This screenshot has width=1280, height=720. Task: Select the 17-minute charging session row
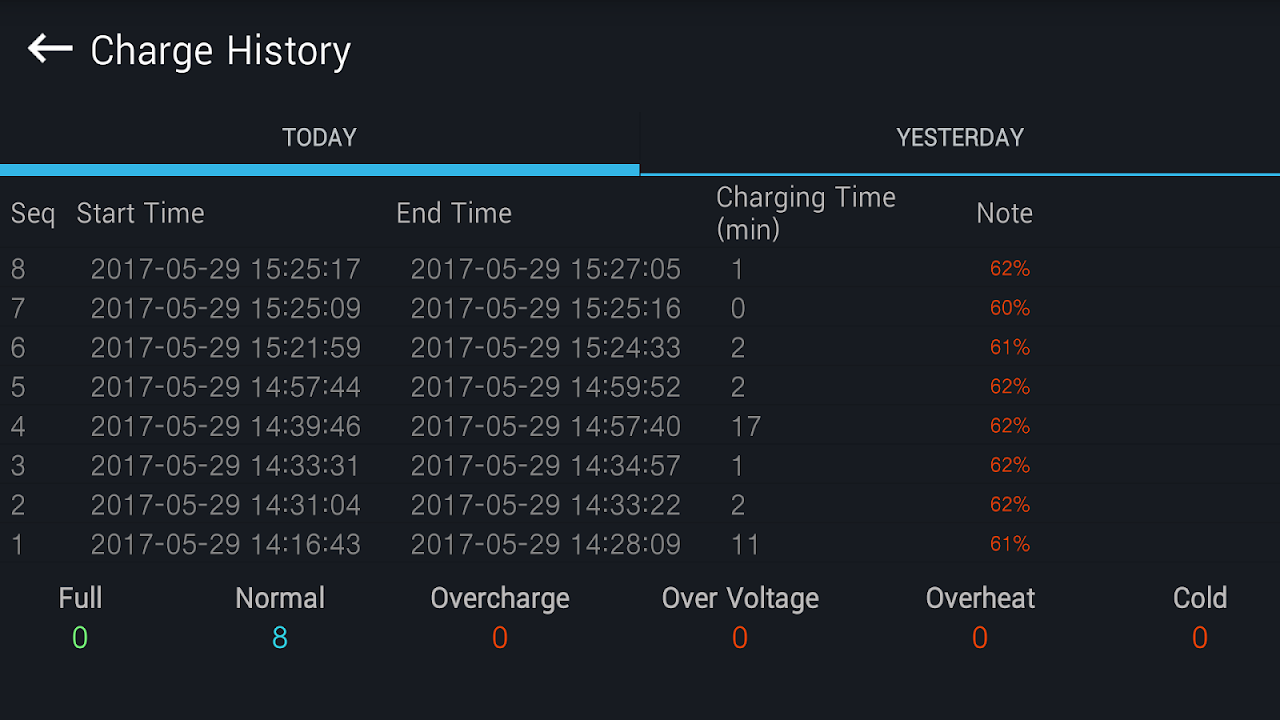tap(640, 426)
